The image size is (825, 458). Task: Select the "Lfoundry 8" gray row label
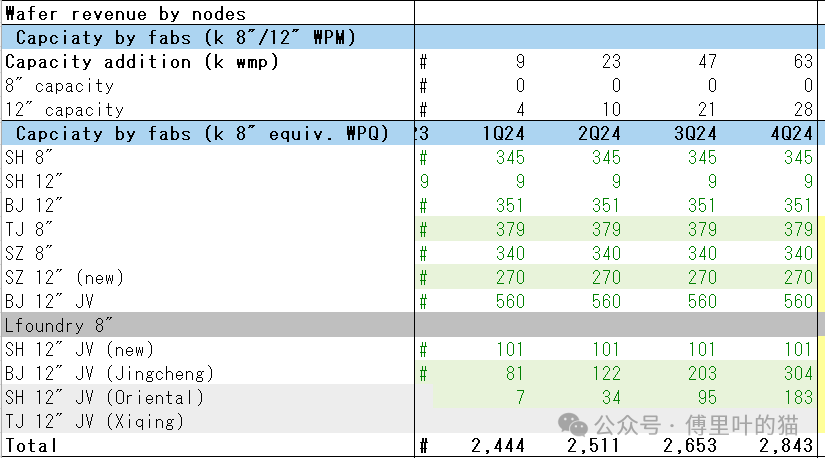[x=60, y=325]
